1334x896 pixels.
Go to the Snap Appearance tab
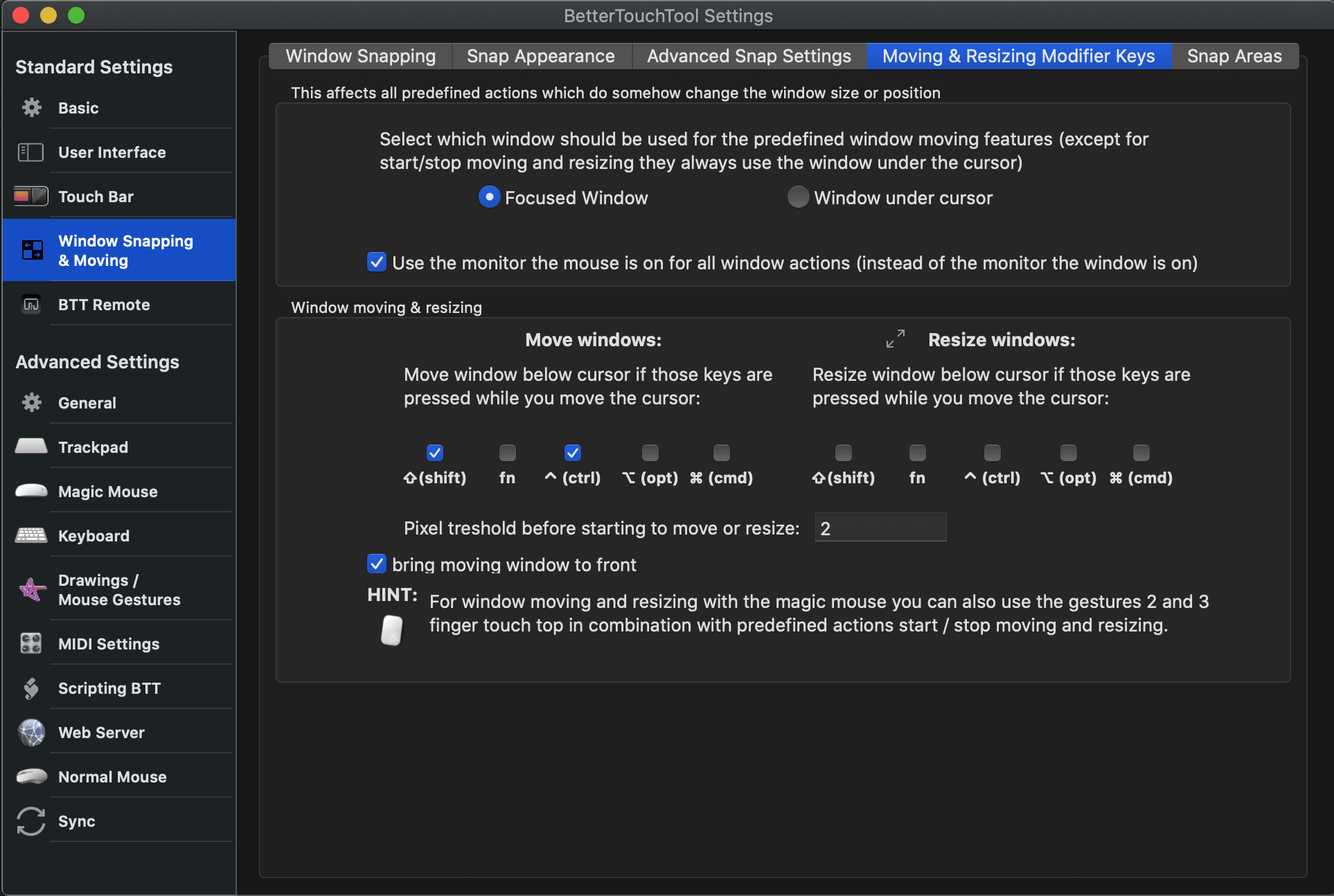tap(540, 56)
